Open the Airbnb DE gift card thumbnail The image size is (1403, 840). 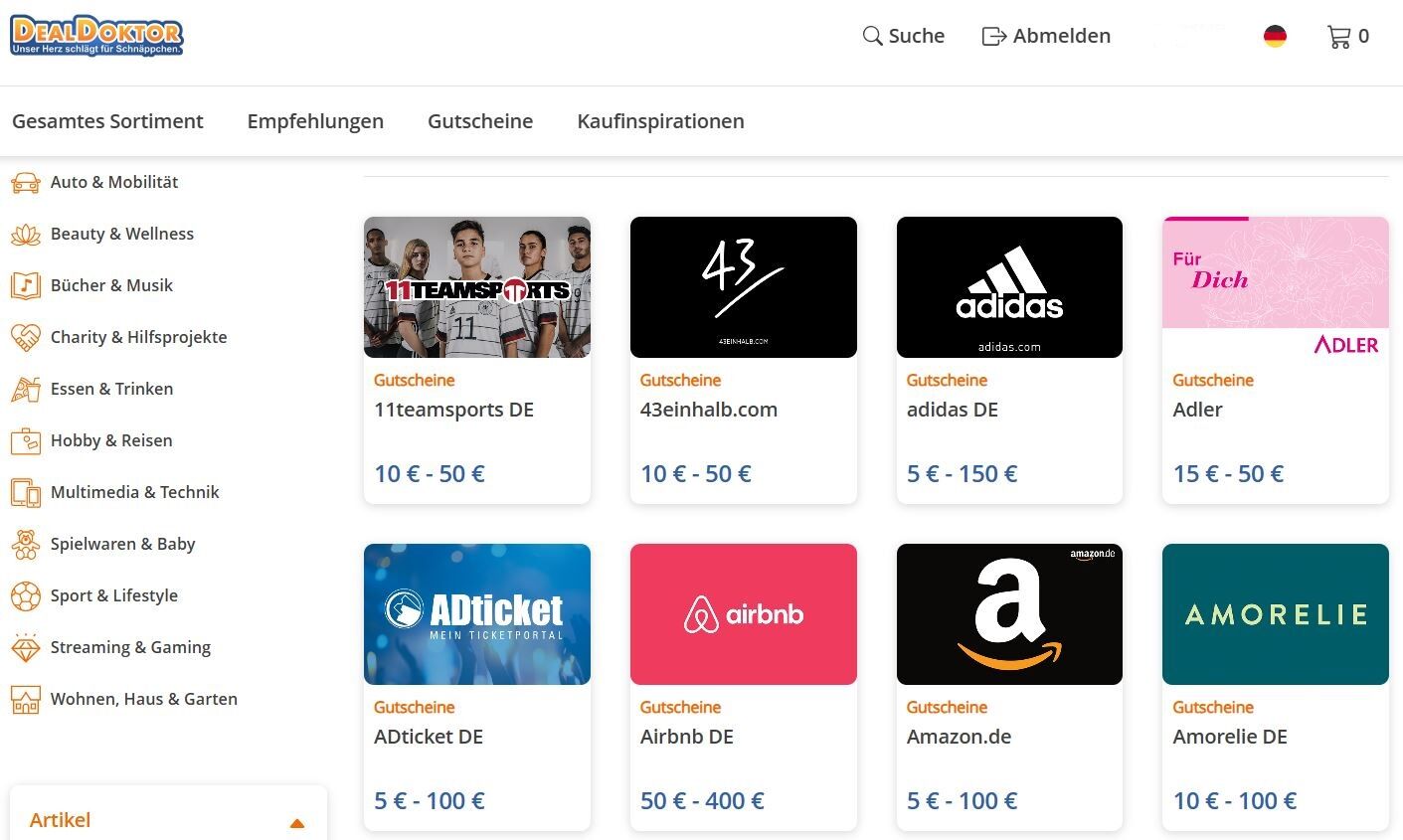743,614
